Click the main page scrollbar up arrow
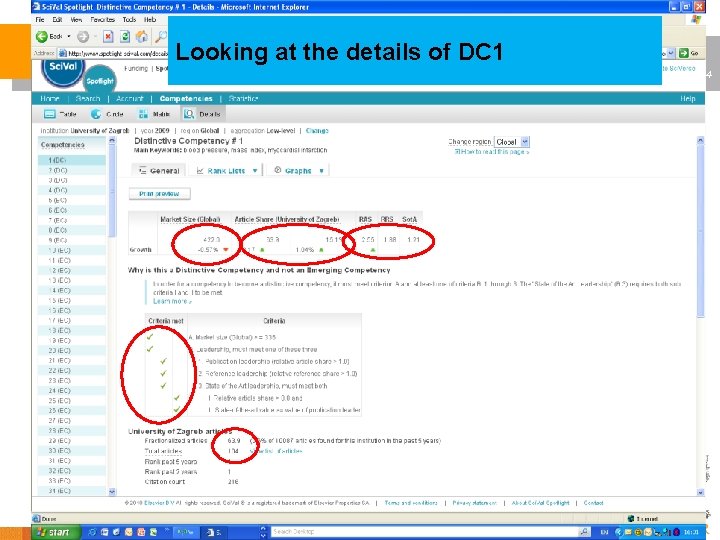720x540 pixels. tap(700, 141)
